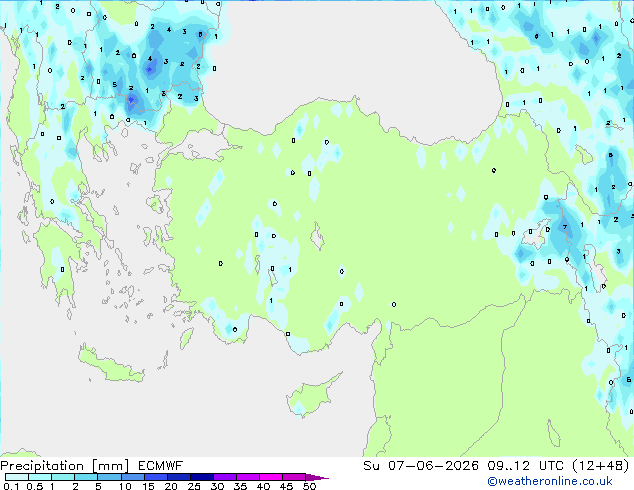Click the legend value '30'
The height and width of the screenshot is (490, 634).
217,486
